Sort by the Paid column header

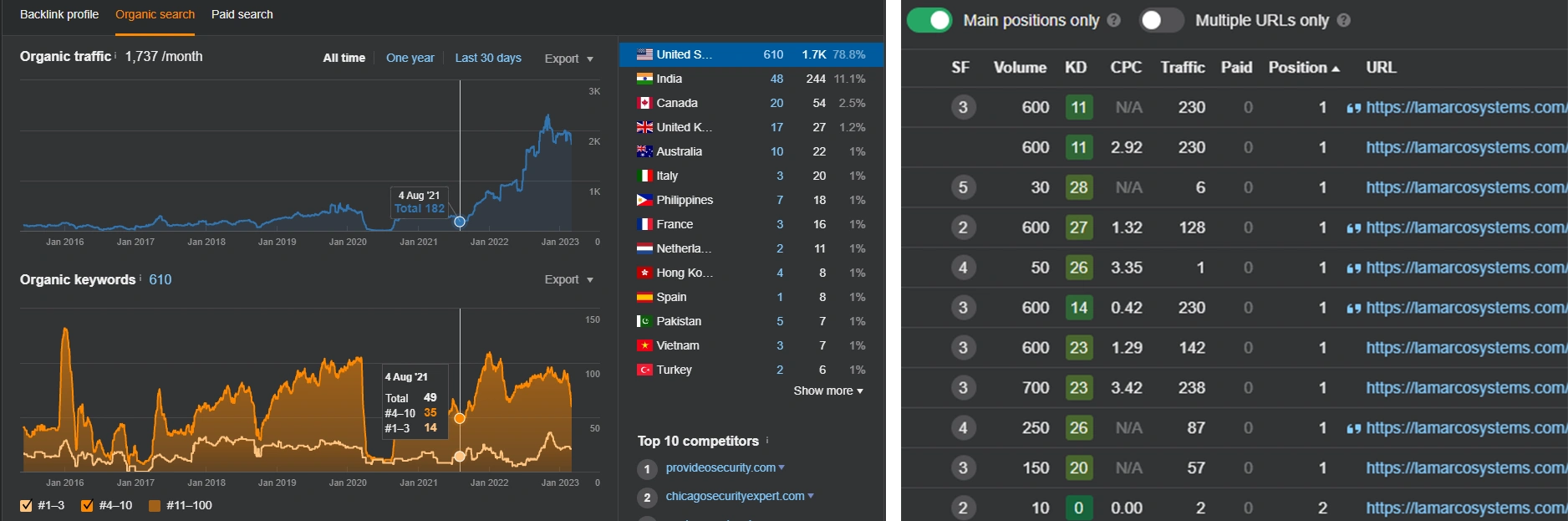click(x=1236, y=68)
